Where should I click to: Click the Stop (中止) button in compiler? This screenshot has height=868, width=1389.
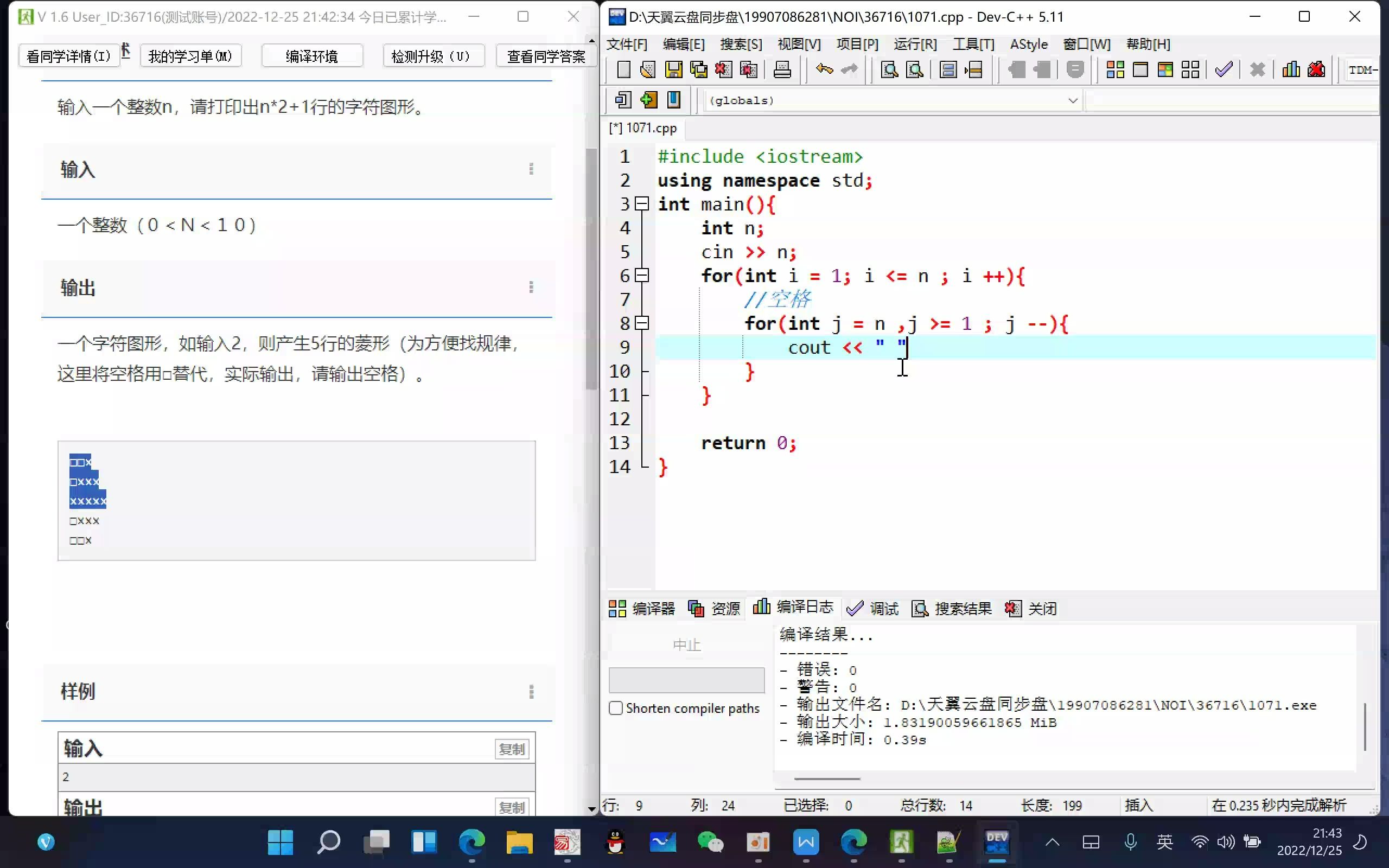pos(687,645)
